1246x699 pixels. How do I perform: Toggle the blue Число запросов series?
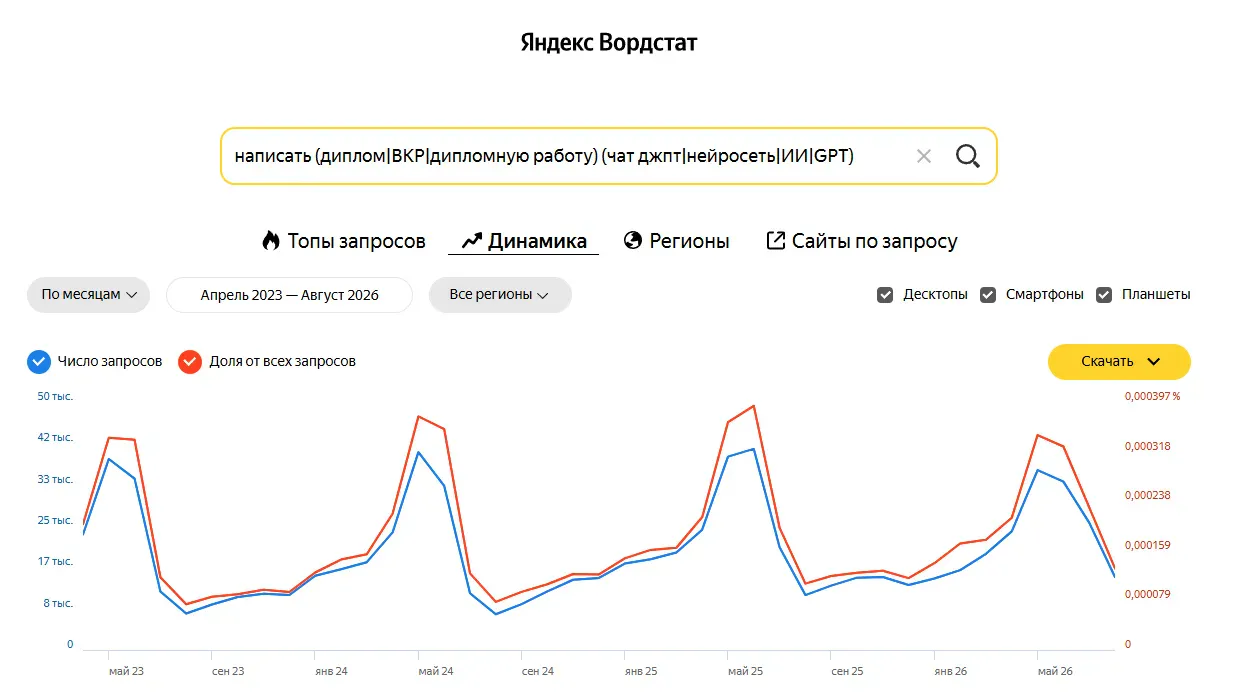click(x=39, y=361)
